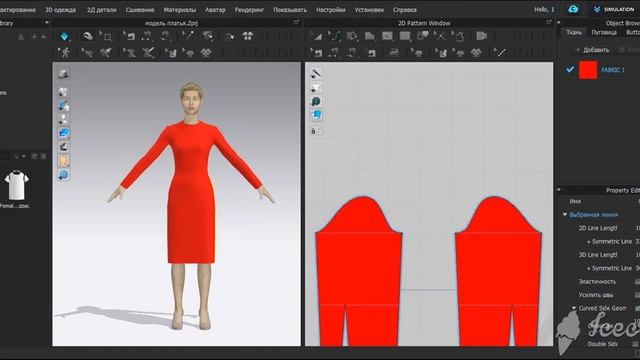The width and height of the screenshot is (640, 360).
Task: Open the Справка menu
Action: pyautogui.click(x=404, y=9)
